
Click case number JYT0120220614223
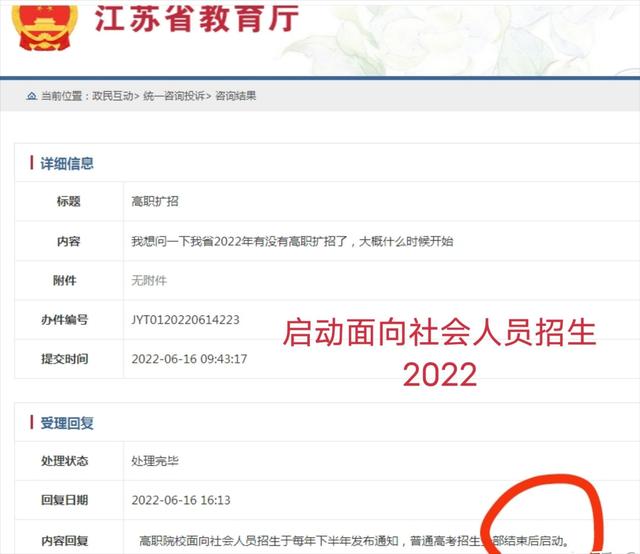coord(185,320)
